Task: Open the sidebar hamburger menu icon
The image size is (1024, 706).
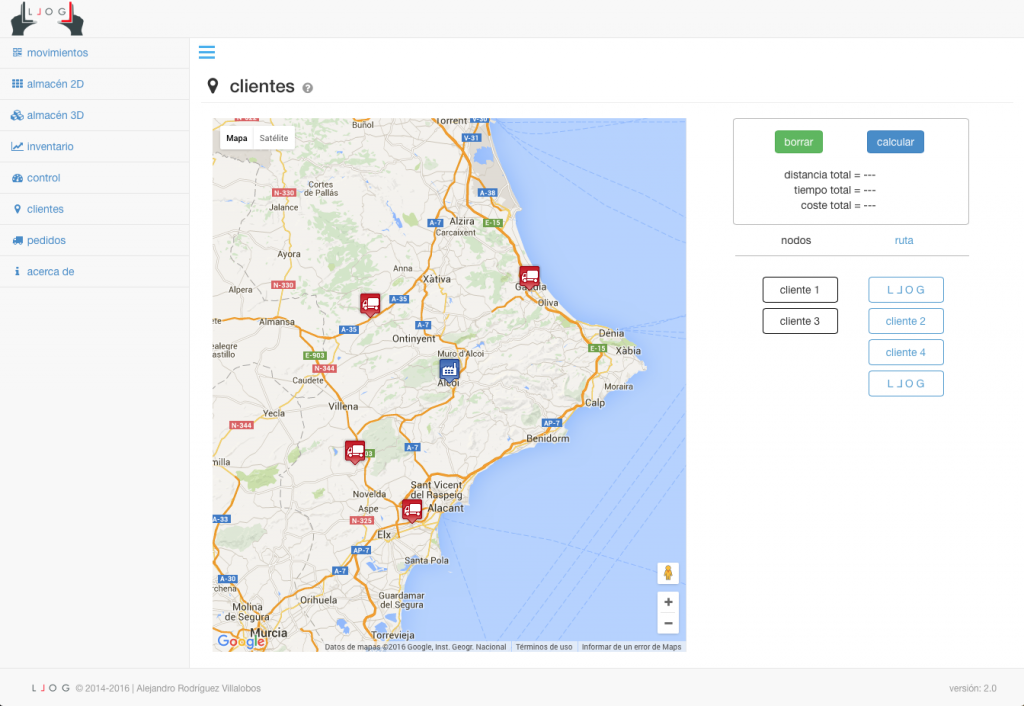Action: 208,52
